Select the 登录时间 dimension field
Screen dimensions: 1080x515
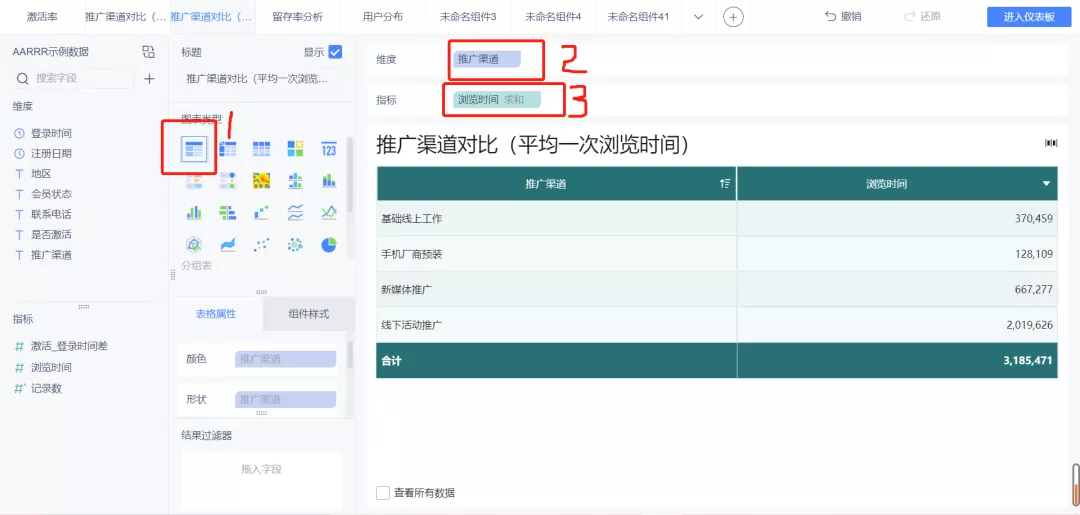[51, 134]
